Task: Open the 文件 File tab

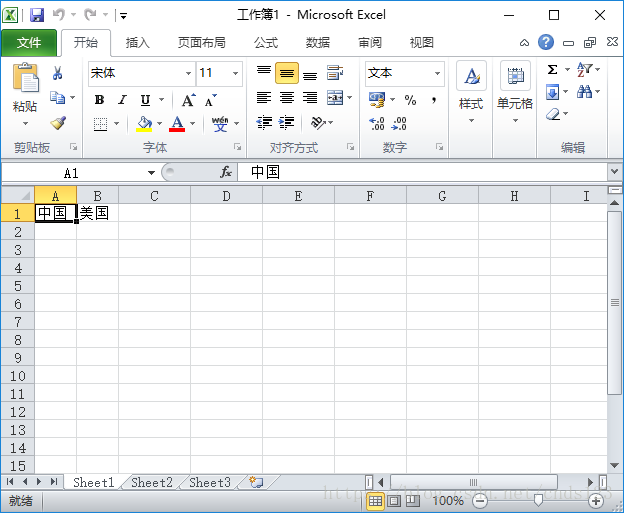Action: (29, 42)
